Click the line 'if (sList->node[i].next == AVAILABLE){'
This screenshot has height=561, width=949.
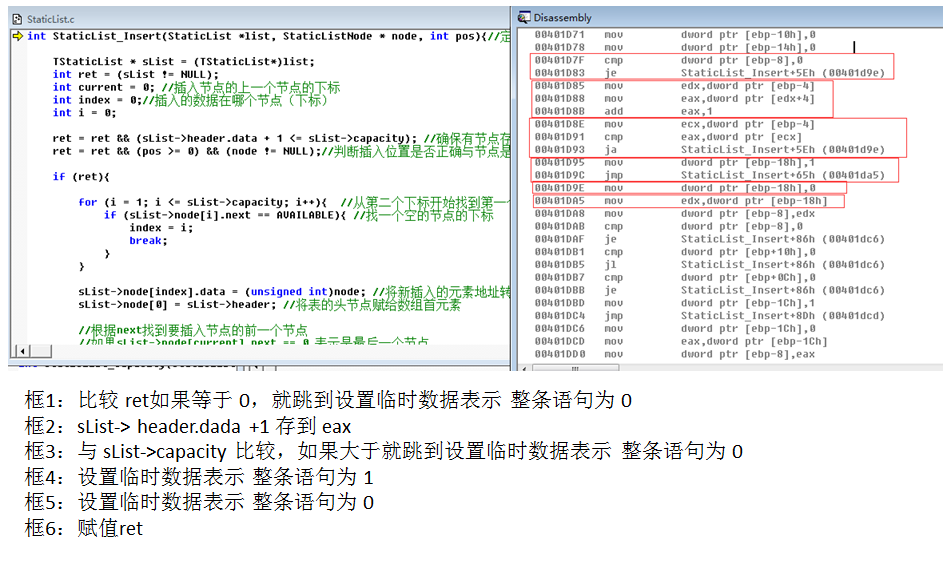click(298, 215)
